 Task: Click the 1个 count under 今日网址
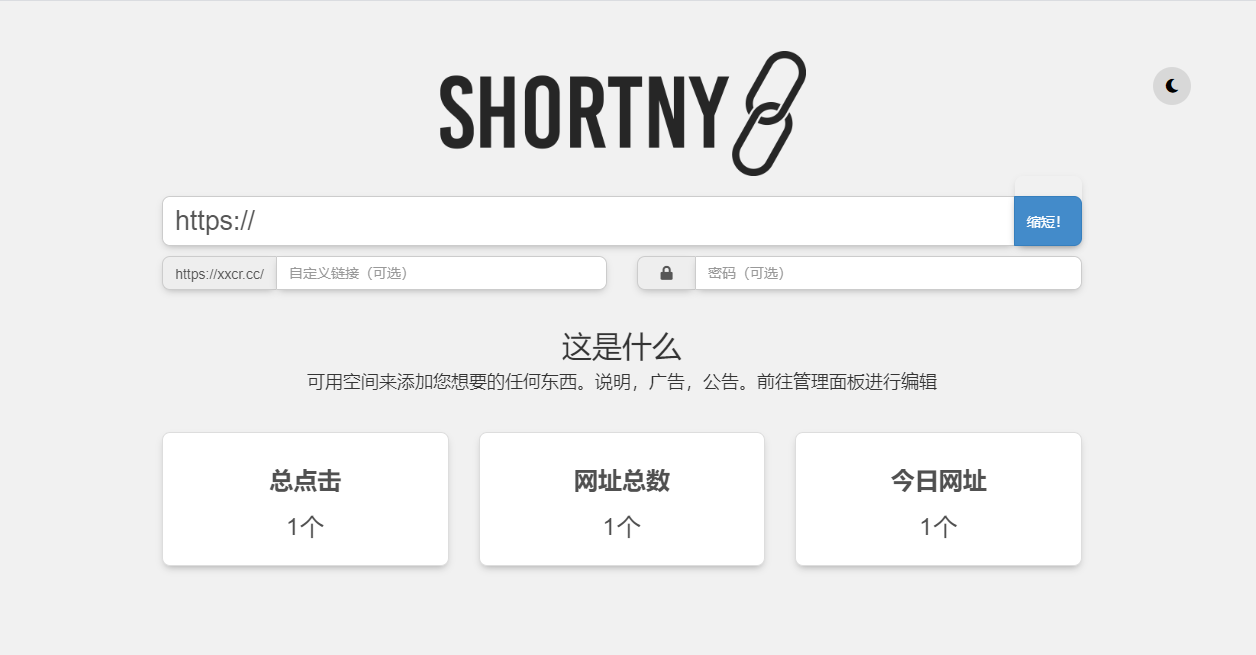click(938, 526)
